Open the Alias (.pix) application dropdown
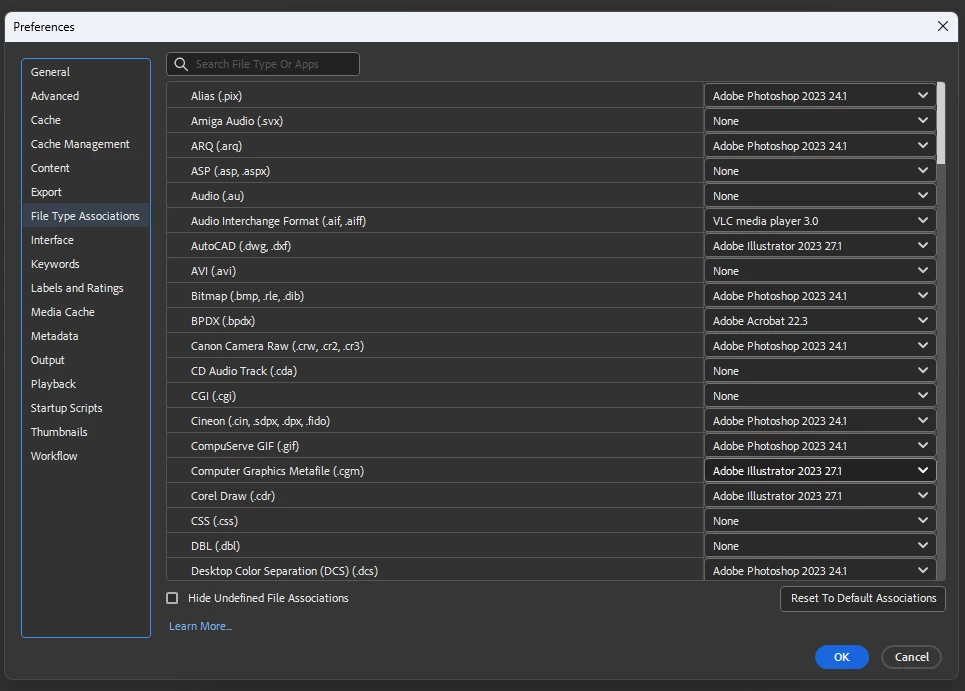 click(x=820, y=95)
